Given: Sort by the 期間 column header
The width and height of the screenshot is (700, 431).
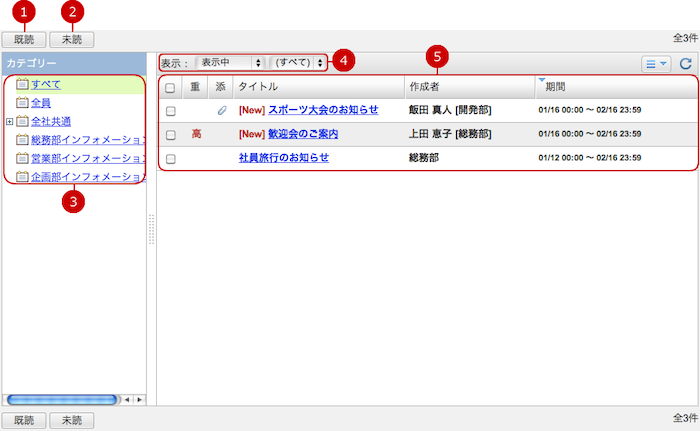Looking at the screenshot, I should (x=616, y=87).
